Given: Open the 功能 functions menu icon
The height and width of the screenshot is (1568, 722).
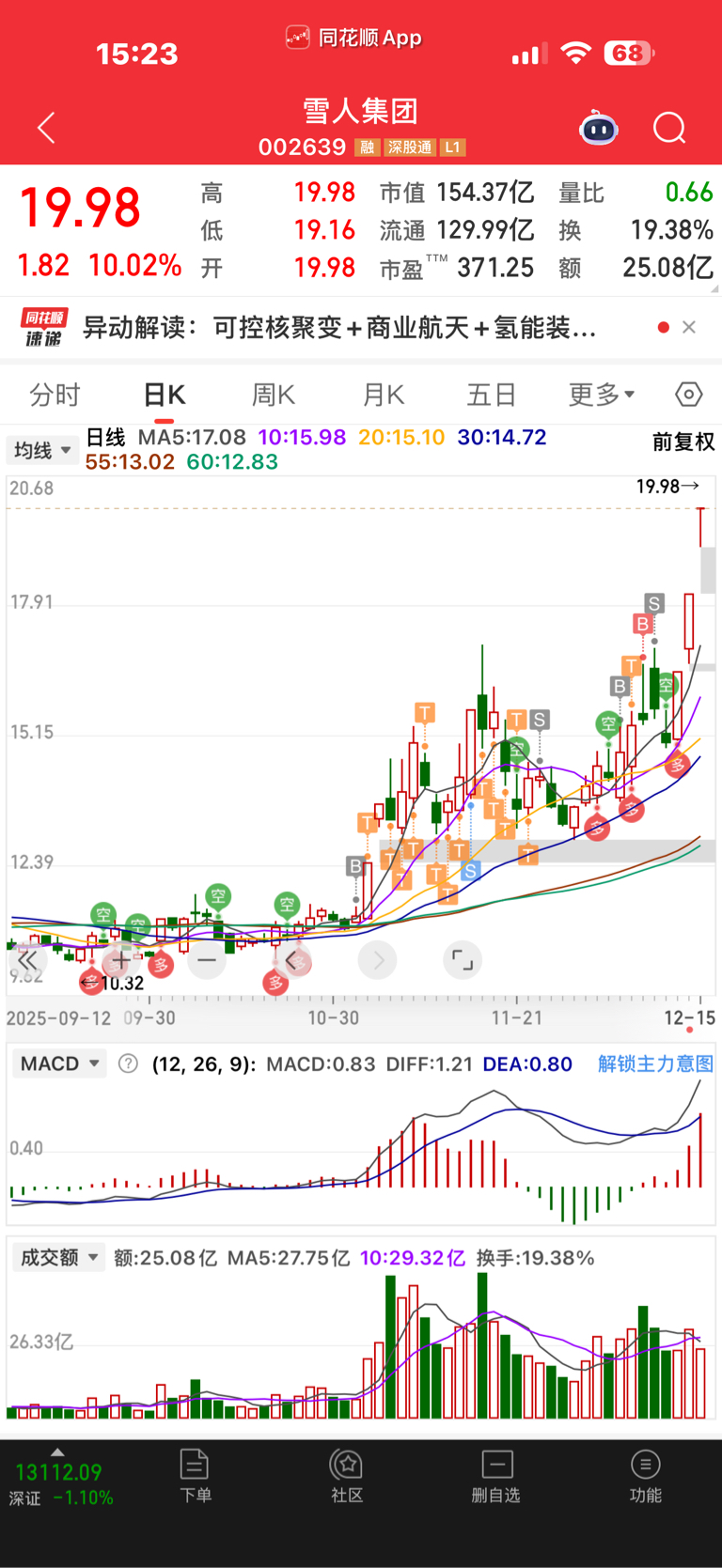Looking at the screenshot, I should point(645,1476).
